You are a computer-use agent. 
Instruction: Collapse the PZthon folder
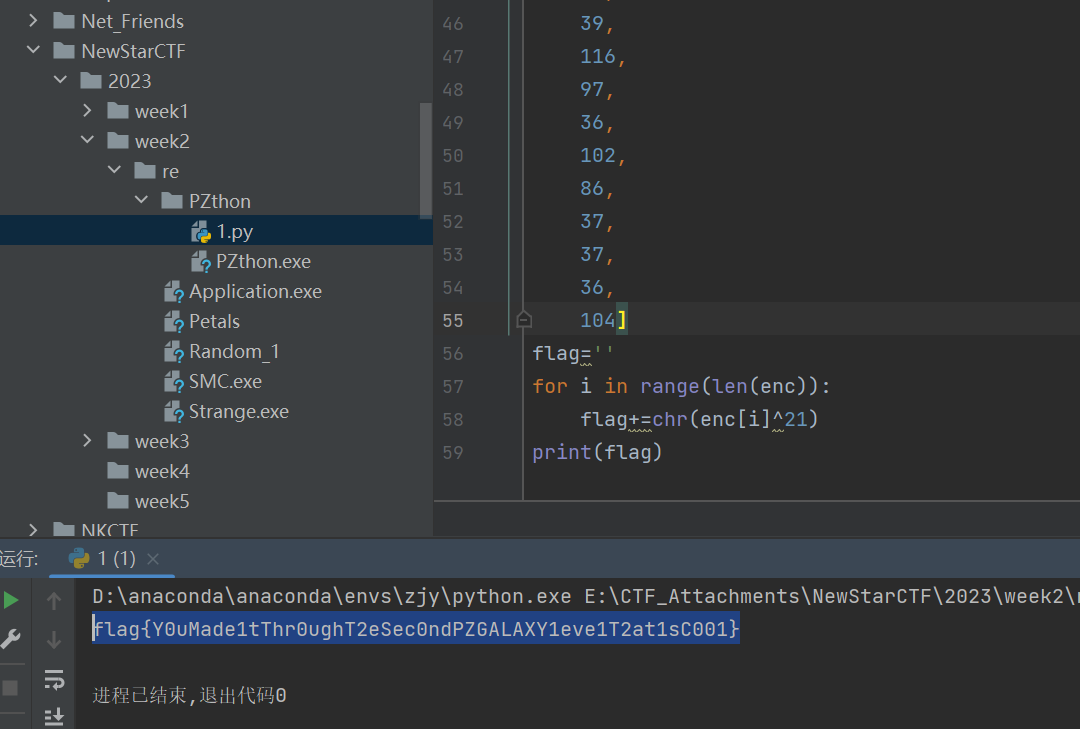tap(141, 201)
